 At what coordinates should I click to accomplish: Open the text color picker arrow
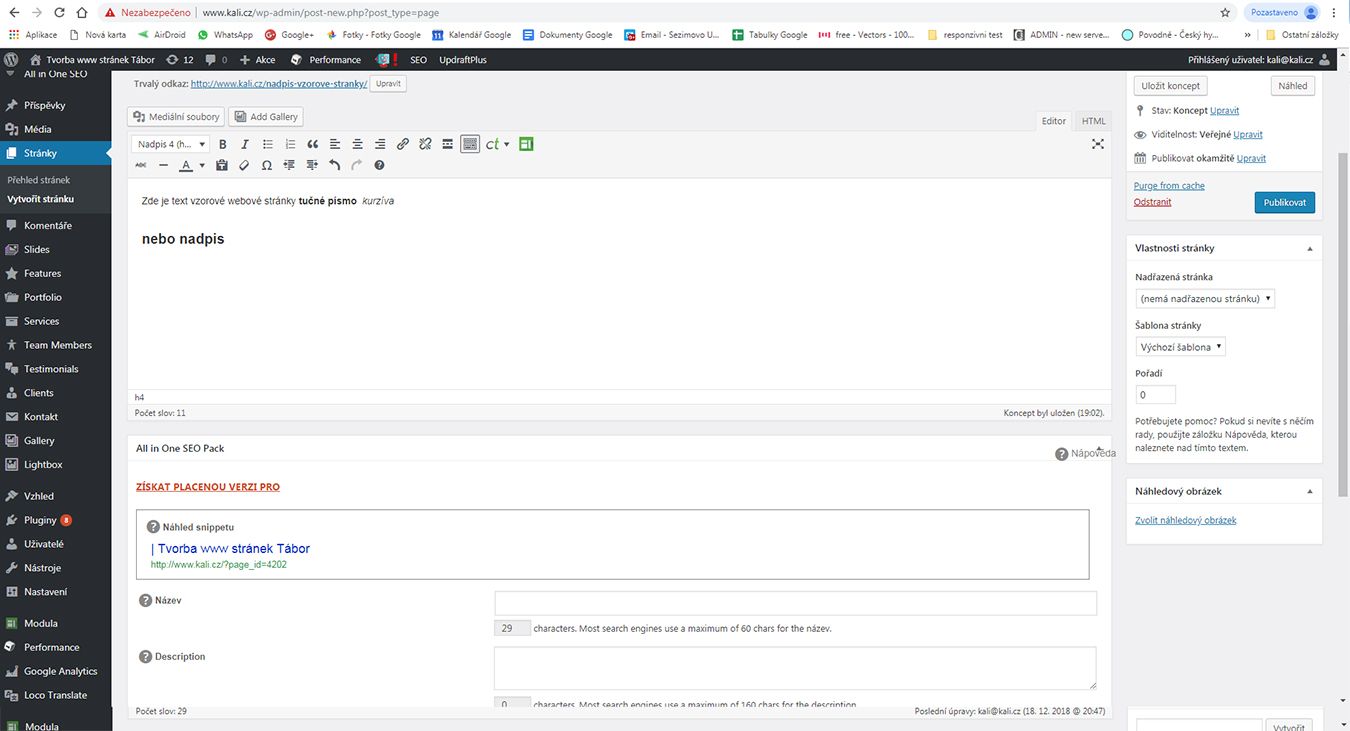coord(202,165)
